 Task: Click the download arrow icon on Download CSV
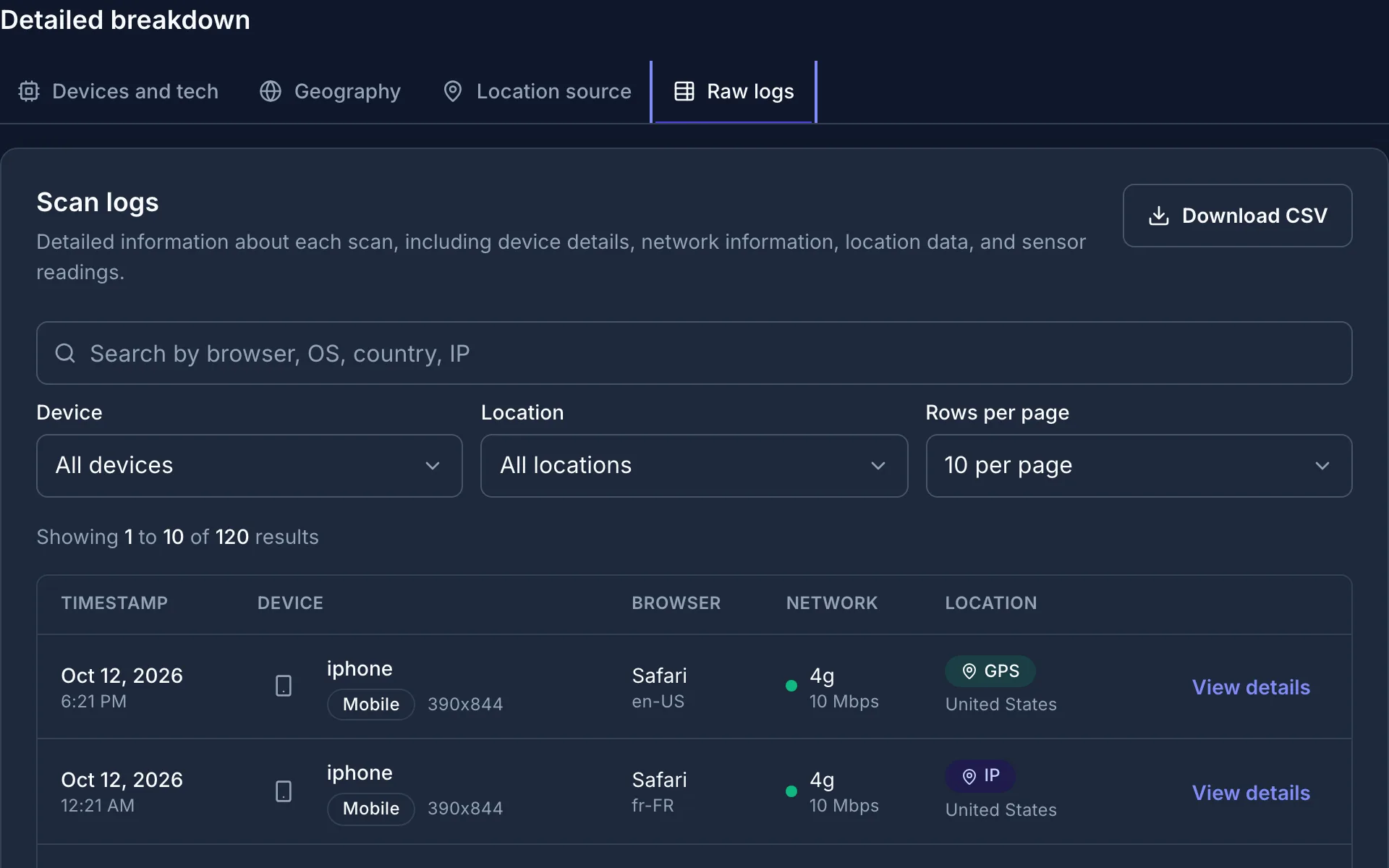tap(1159, 216)
